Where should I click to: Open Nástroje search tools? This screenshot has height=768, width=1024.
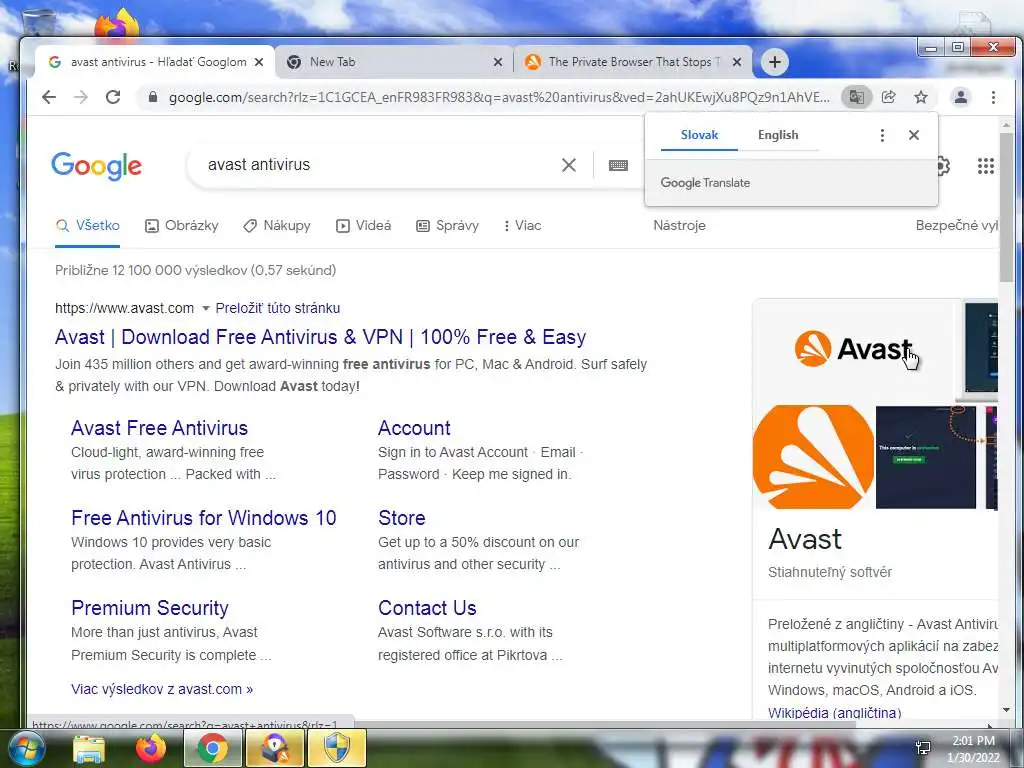tap(679, 226)
